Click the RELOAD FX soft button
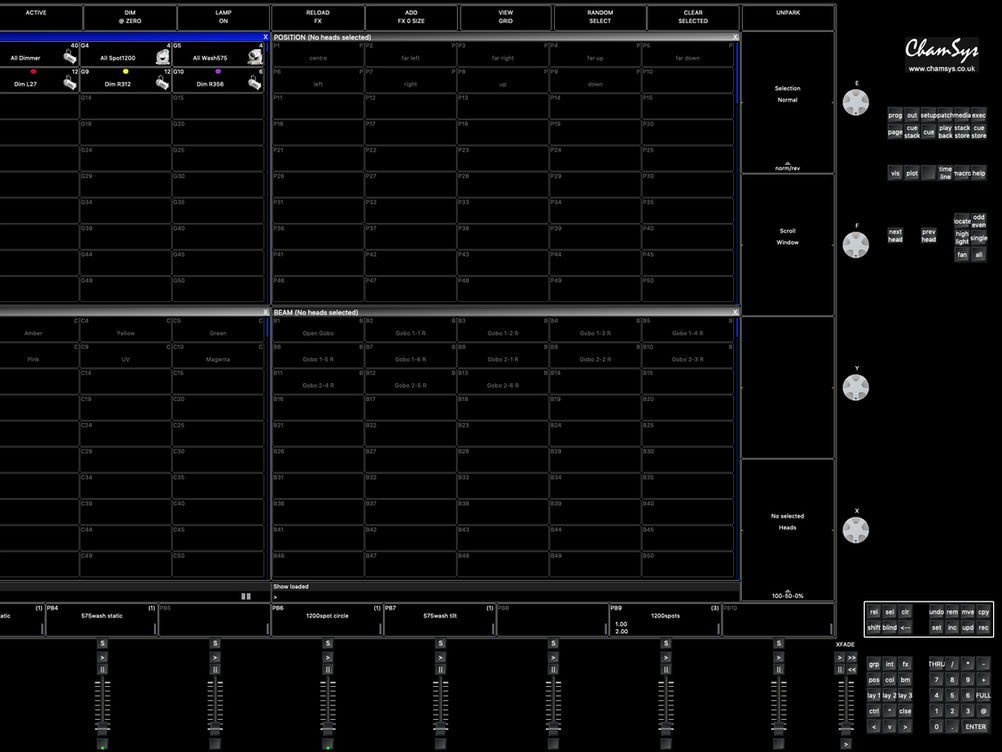 tap(318, 17)
